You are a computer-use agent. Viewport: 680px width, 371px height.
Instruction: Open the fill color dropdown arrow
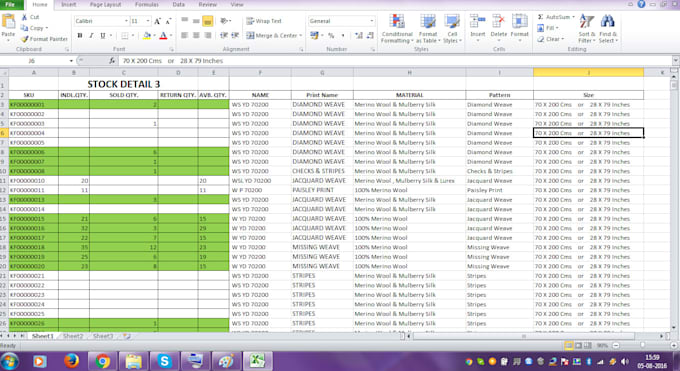tap(154, 36)
